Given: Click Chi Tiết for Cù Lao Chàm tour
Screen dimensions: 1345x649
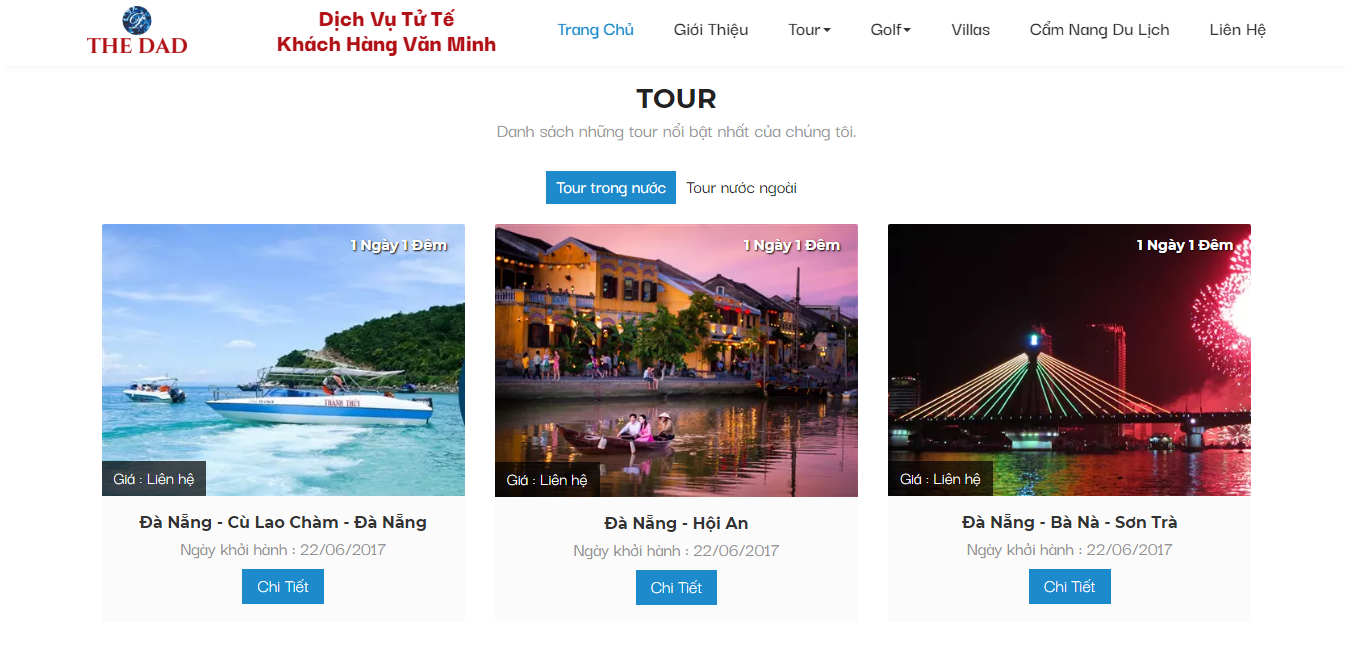Looking at the screenshot, I should [x=283, y=587].
